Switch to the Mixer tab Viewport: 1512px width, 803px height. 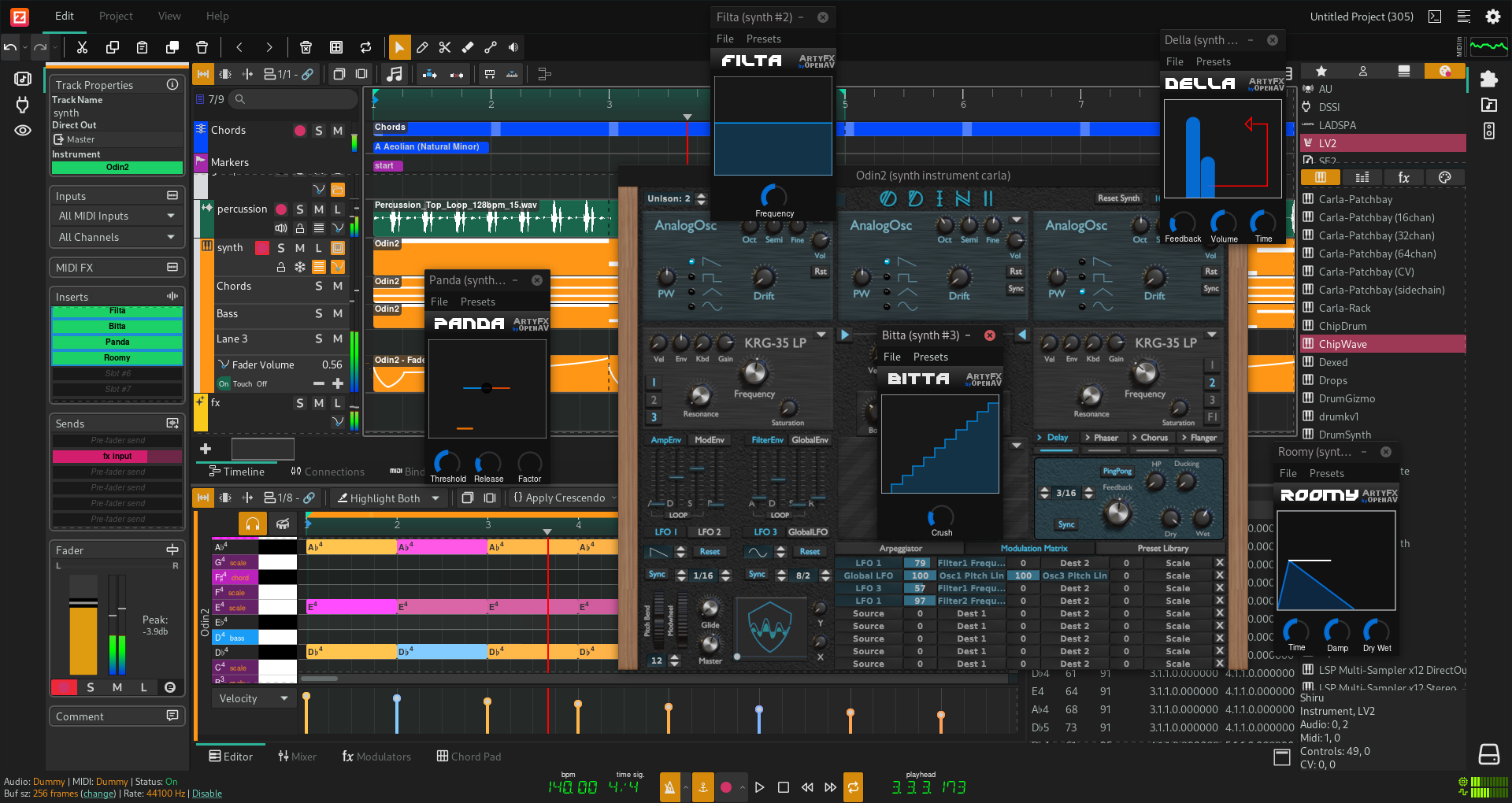[x=297, y=757]
